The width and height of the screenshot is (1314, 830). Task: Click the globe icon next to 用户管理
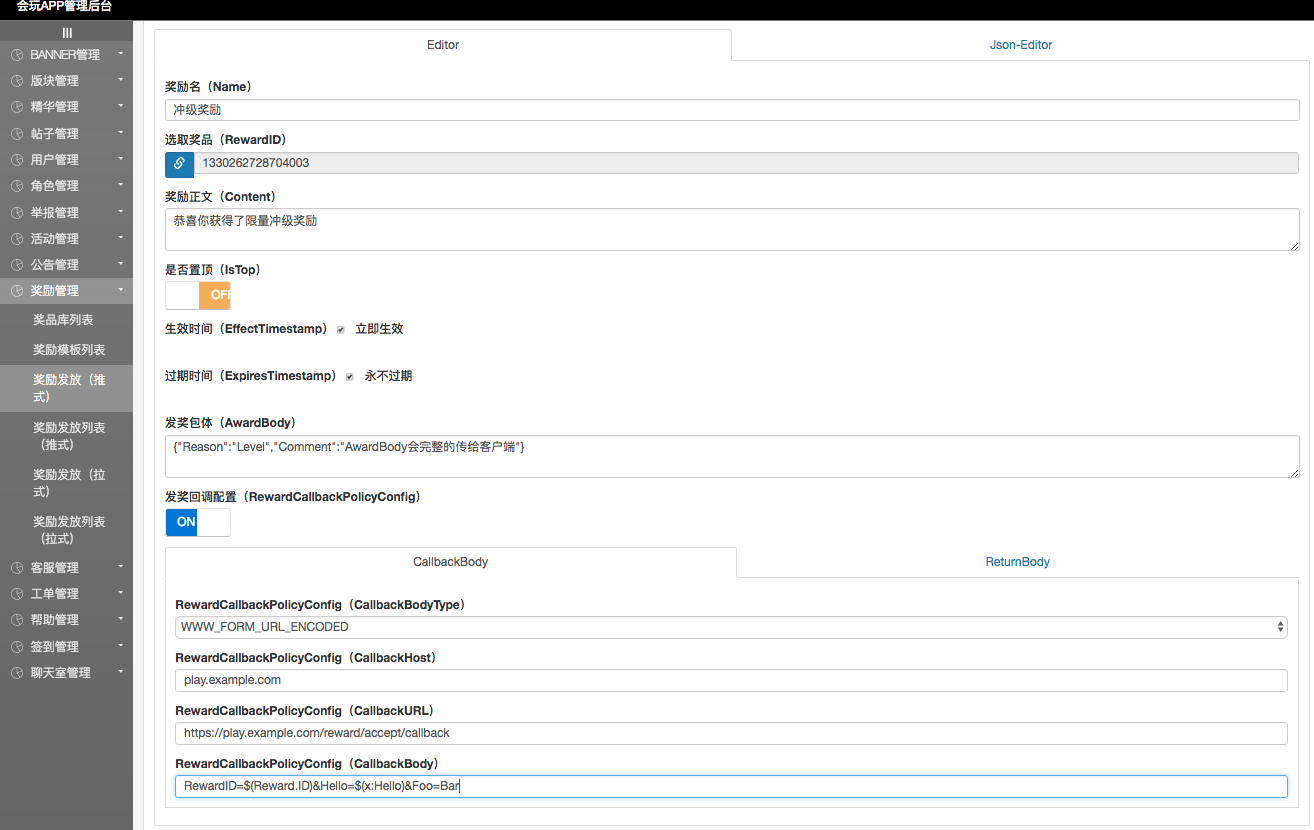tap(16, 159)
